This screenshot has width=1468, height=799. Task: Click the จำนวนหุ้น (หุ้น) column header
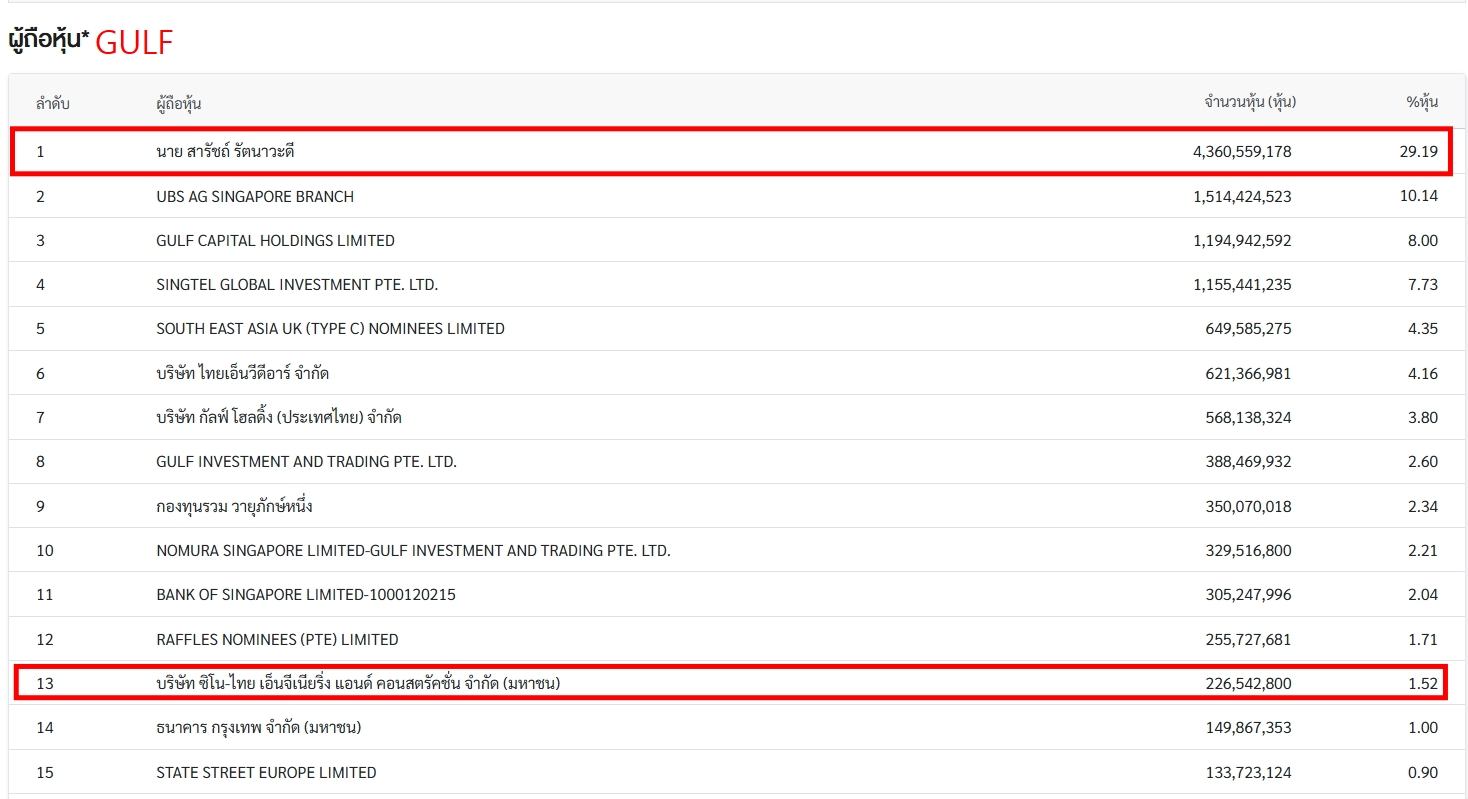1250,102
